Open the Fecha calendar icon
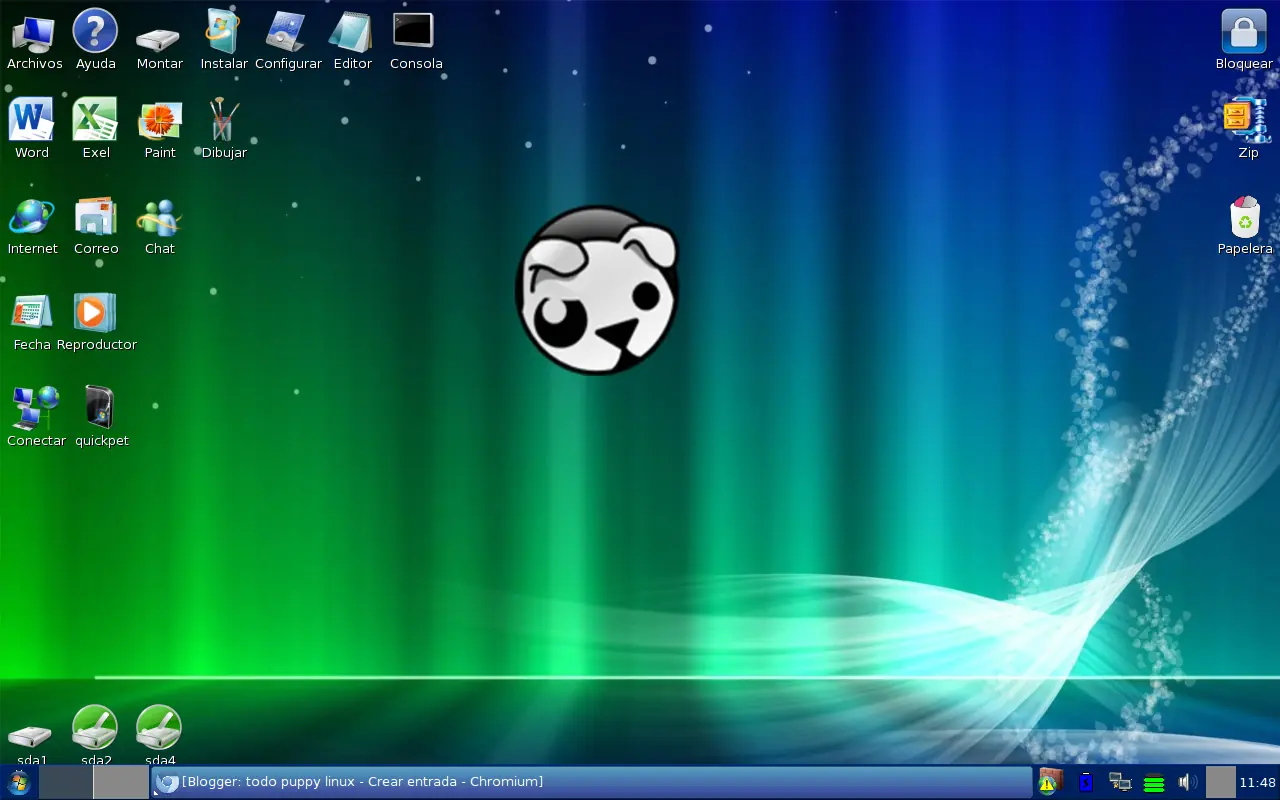This screenshot has width=1280, height=800. point(31,312)
